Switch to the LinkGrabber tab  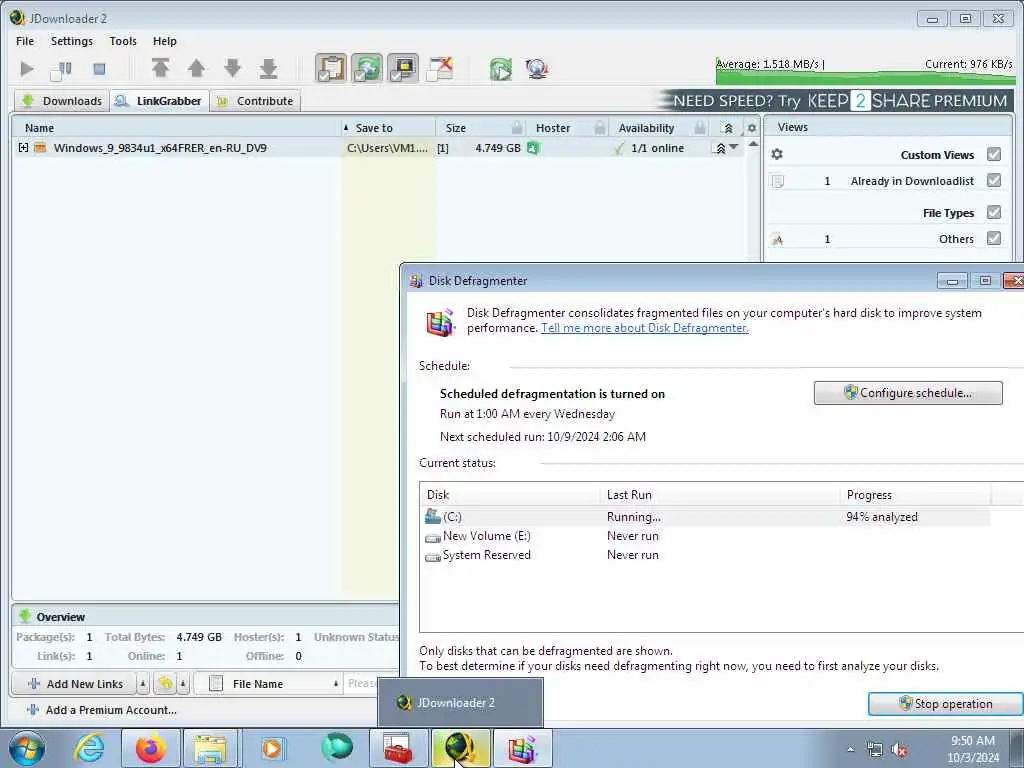[159, 101]
